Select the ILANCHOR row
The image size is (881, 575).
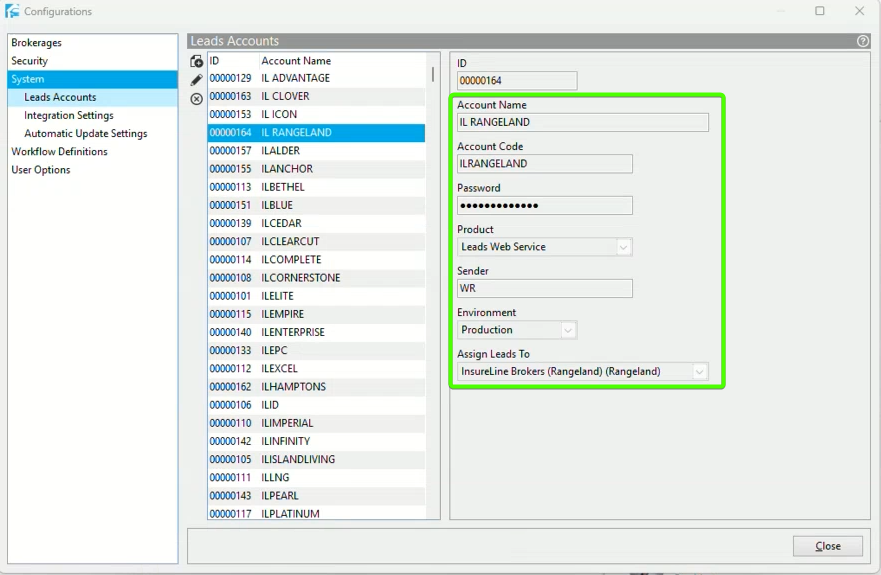click(316, 169)
